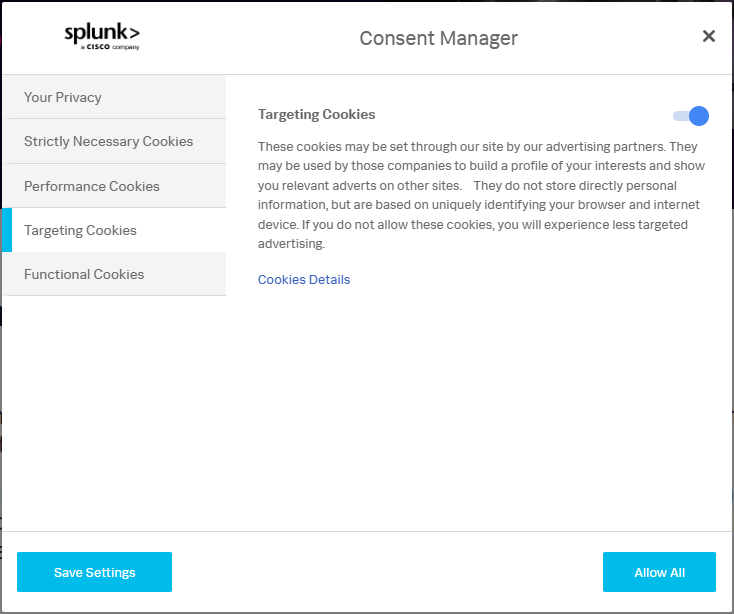Click the Consent Manager title text

point(439,38)
